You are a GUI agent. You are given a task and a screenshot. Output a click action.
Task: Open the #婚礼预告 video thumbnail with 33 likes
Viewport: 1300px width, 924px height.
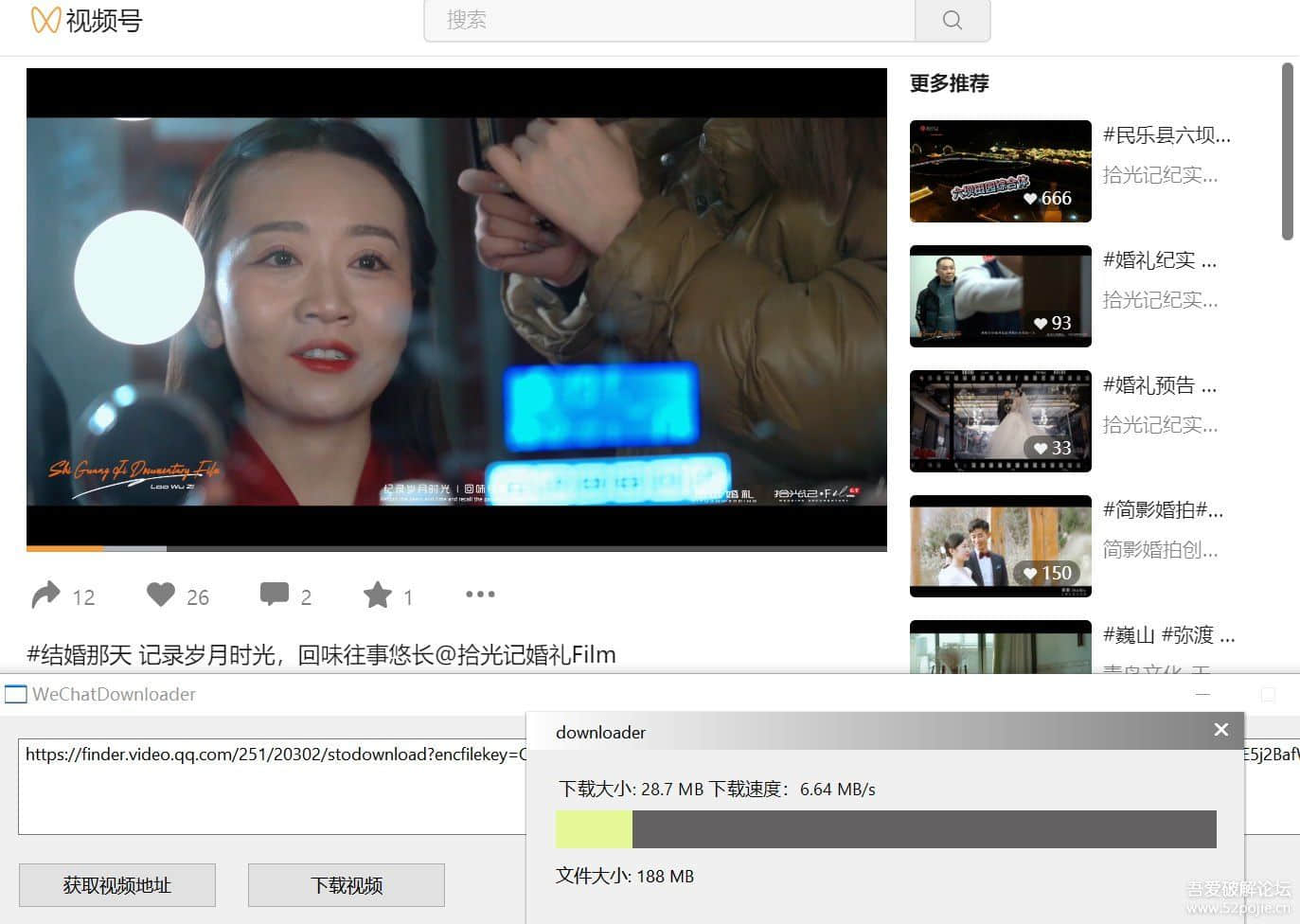(1001, 421)
